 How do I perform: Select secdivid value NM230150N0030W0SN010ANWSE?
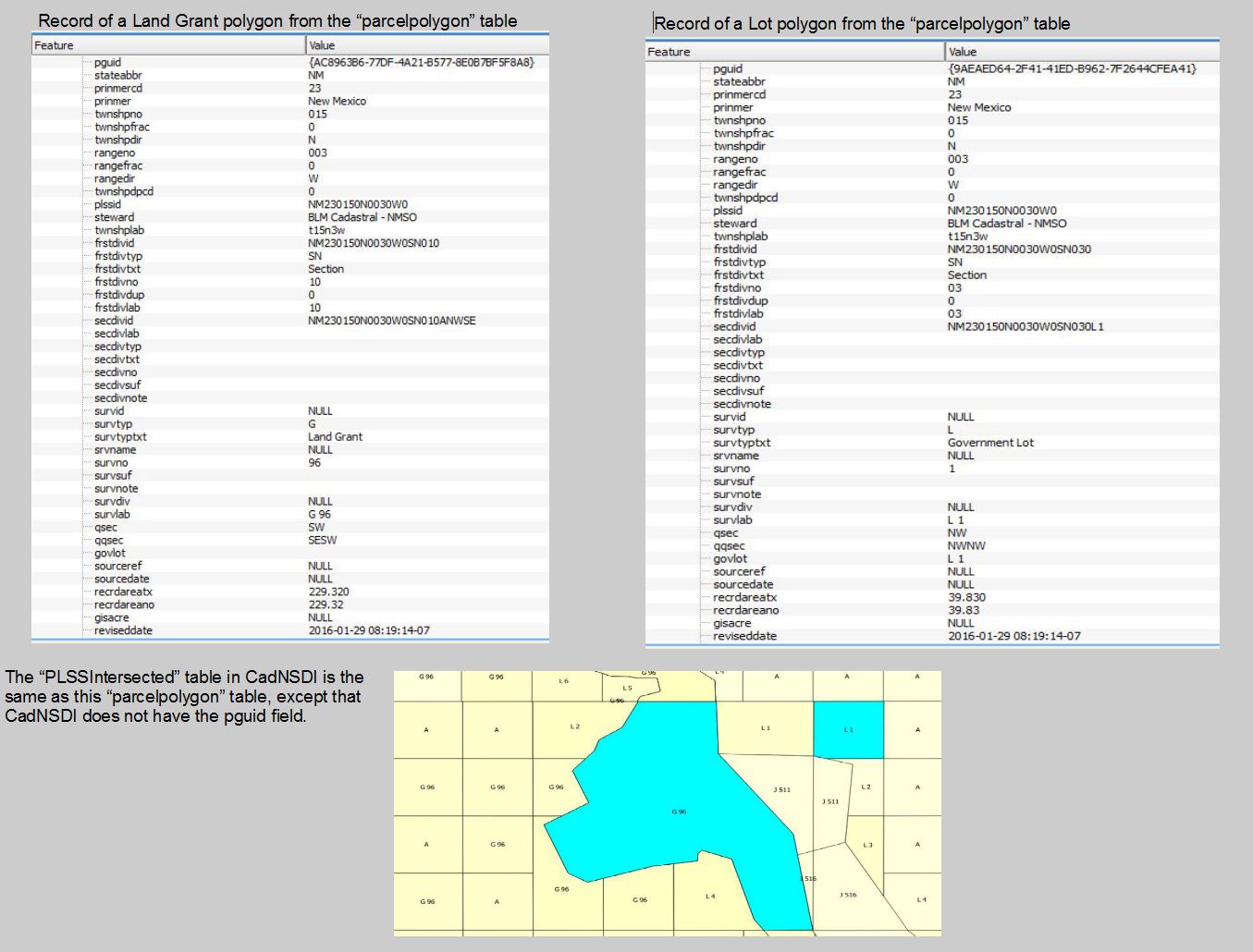(392, 321)
